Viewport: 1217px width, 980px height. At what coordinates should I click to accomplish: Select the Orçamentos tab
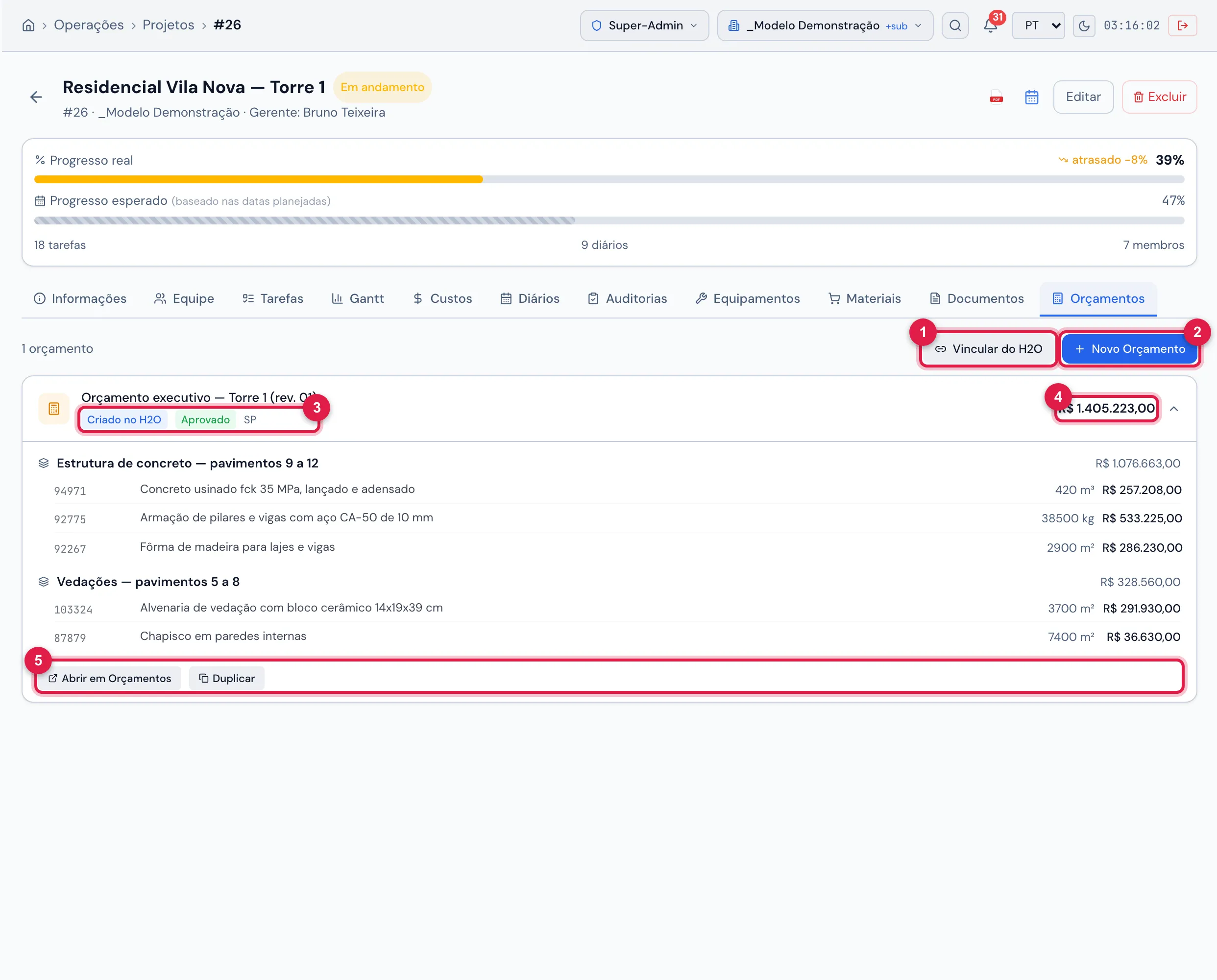pos(1098,298)
